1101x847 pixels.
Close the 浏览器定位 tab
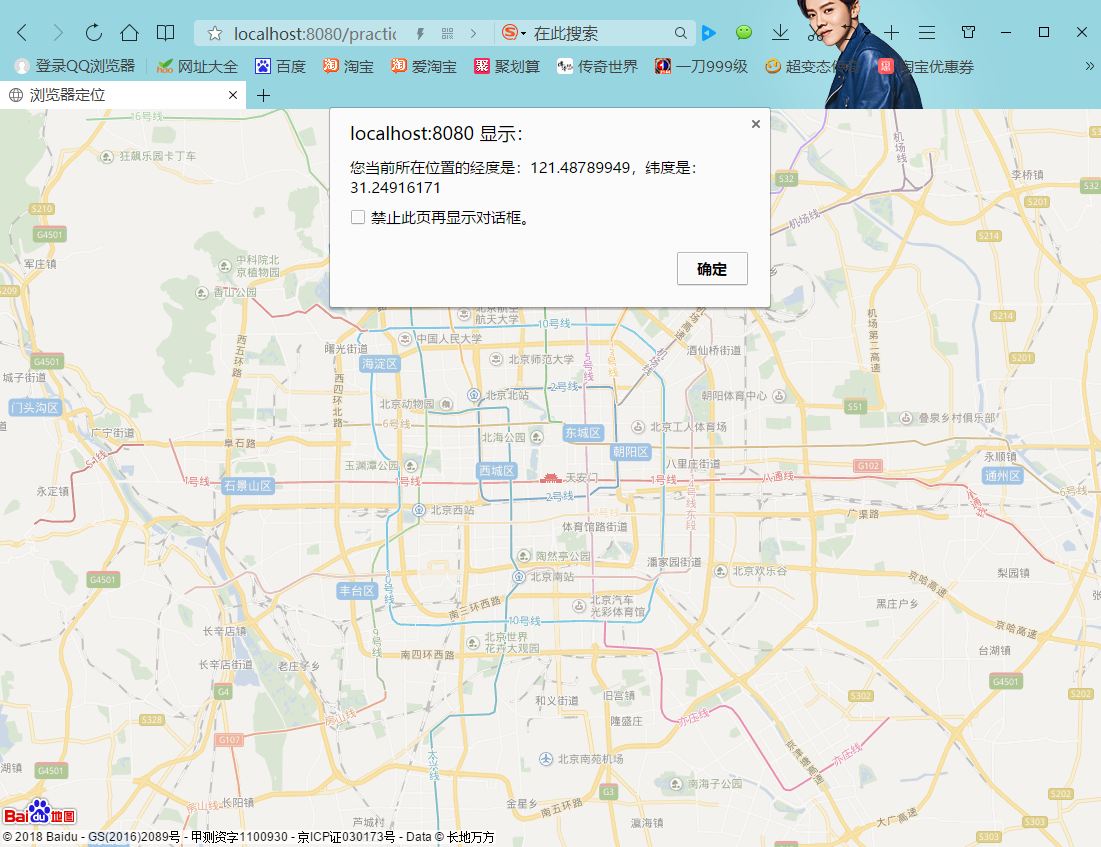click(233, 95)
